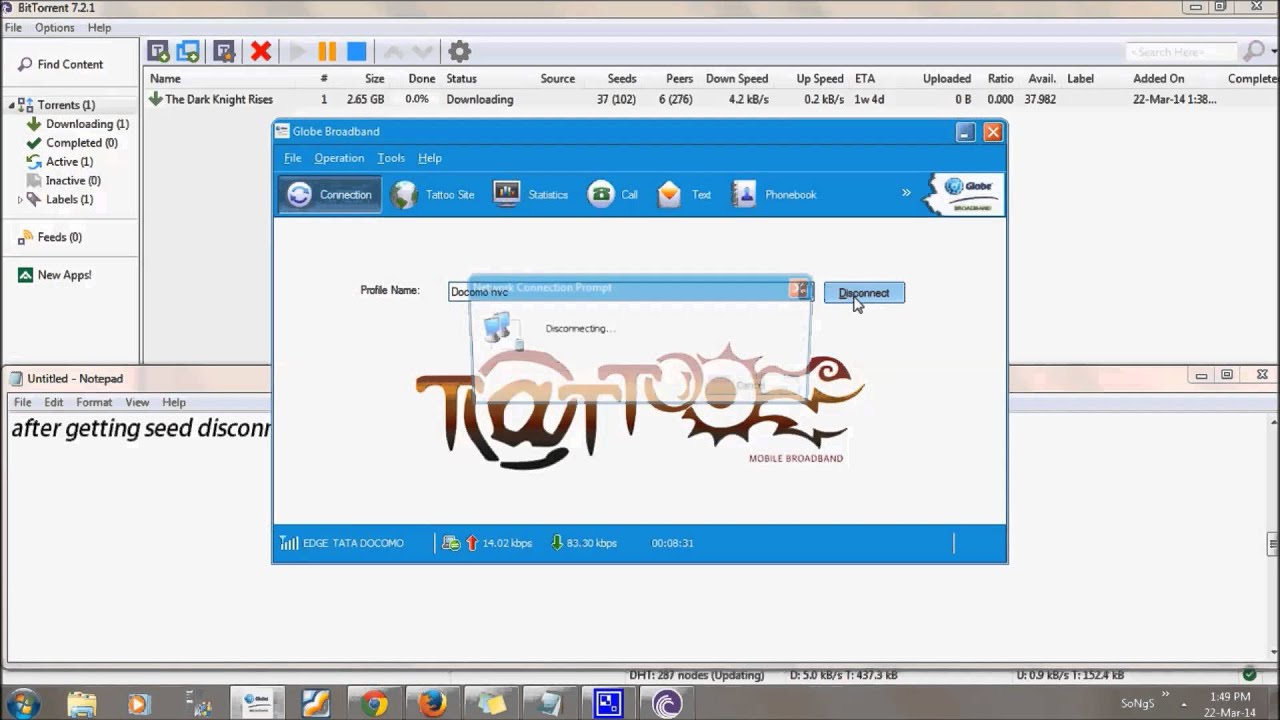Open Windows Explorer from the taskbar
Screen dimensions: 1280x720
coord(81,704)
